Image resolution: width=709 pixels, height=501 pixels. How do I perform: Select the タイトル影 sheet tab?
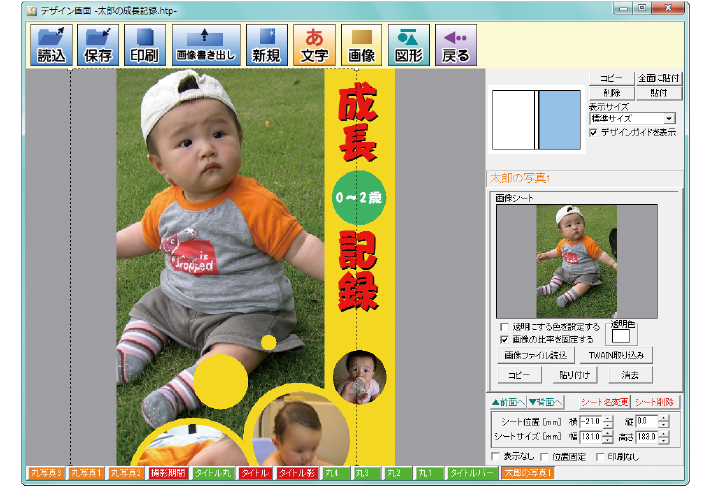pyautogui.click(x=297, y=473)
